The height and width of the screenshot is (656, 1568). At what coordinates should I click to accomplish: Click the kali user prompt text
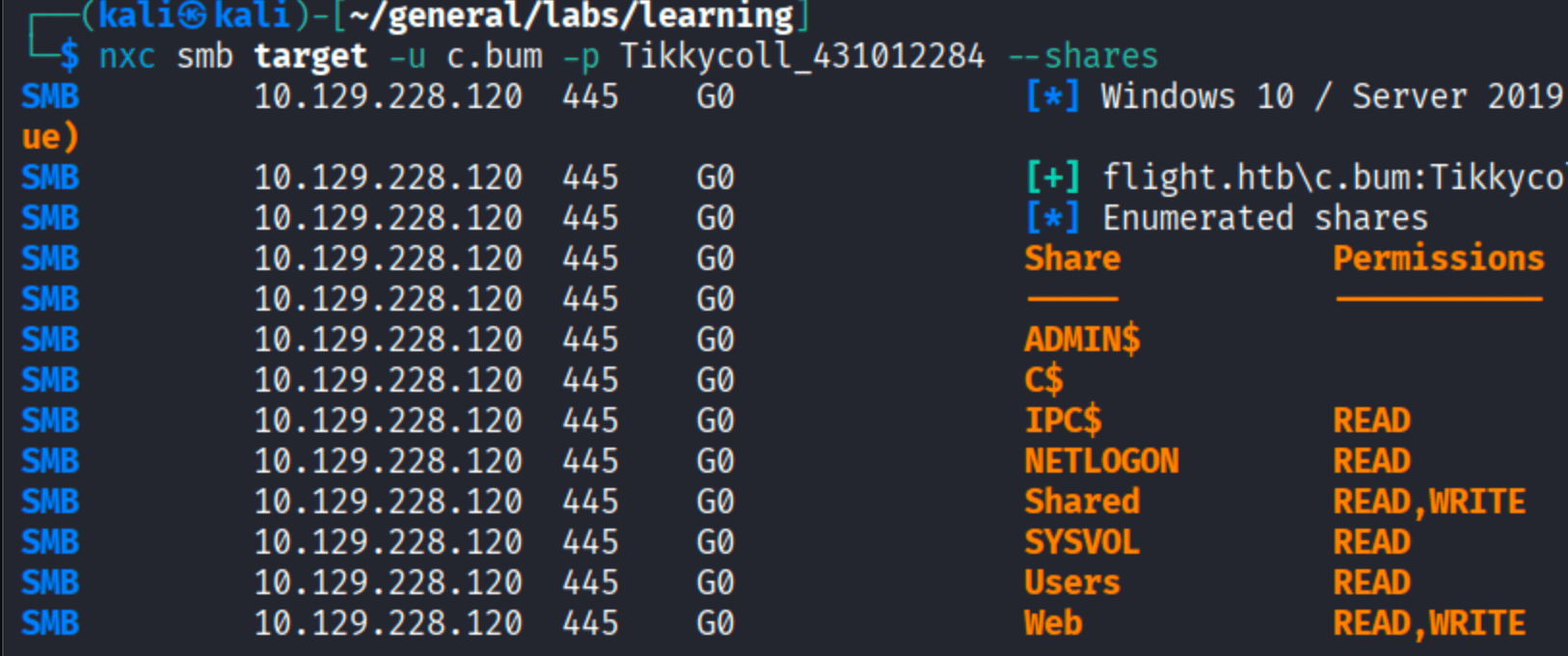click(195, 15)
